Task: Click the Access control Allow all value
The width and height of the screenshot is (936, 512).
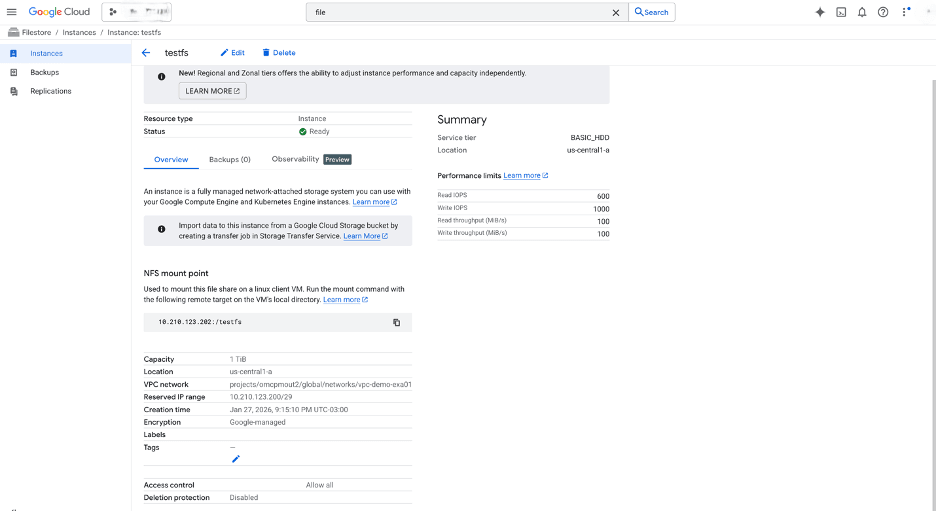Action: tap(319, 485)
